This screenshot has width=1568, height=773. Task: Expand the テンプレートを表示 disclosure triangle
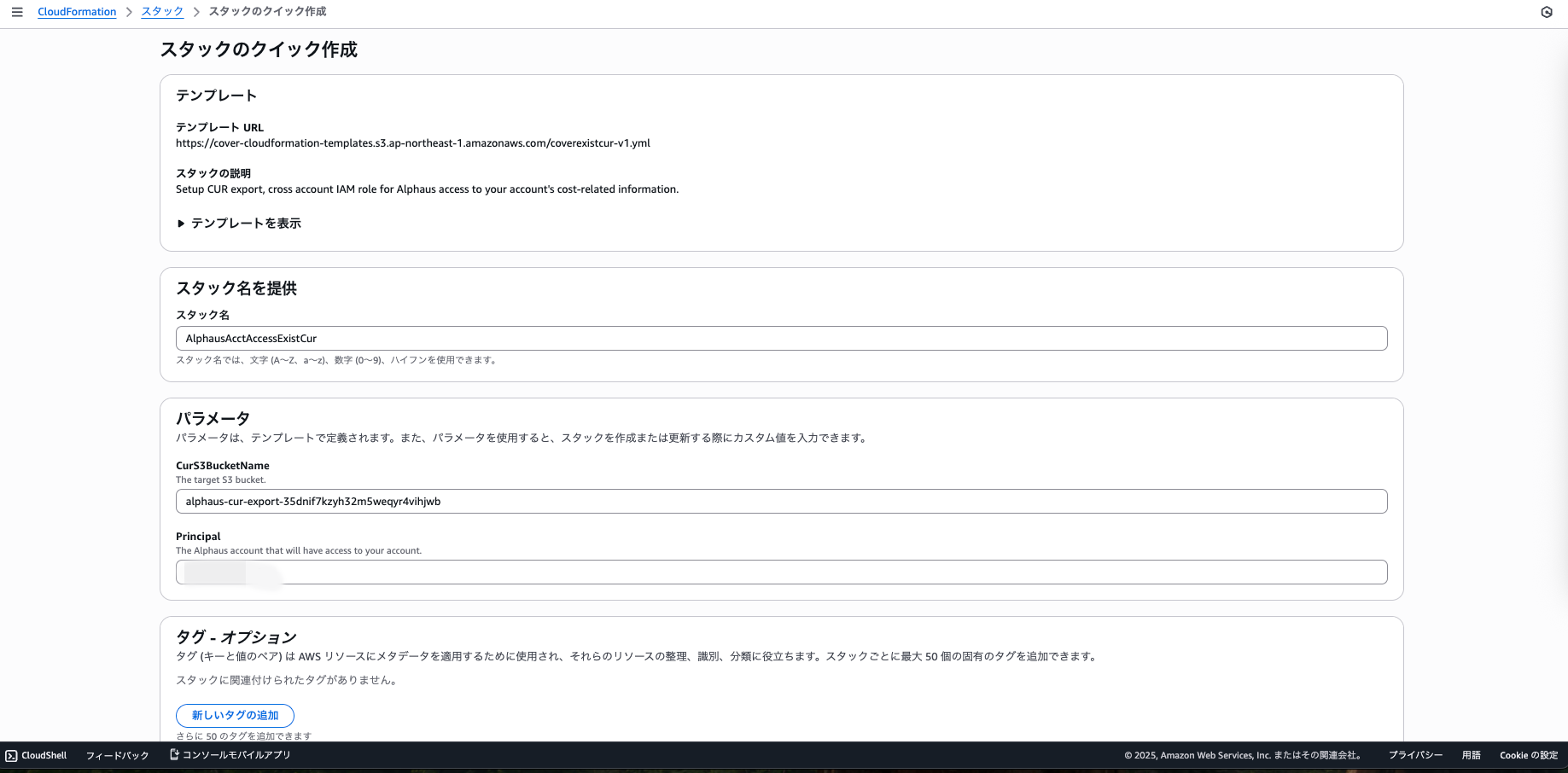click(181, 224)
